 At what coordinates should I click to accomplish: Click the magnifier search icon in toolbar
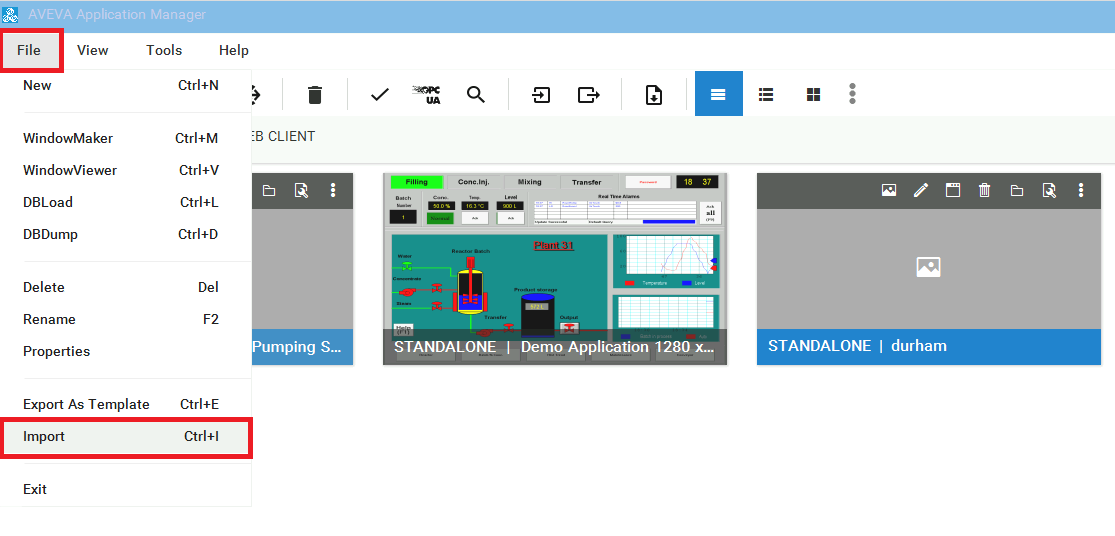[x=476, y=94]
